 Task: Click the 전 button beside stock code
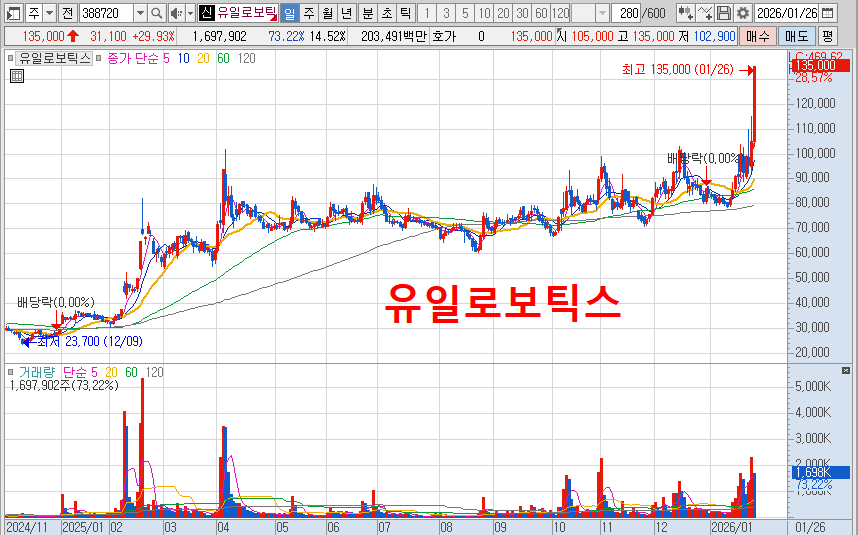pos(67,13)
